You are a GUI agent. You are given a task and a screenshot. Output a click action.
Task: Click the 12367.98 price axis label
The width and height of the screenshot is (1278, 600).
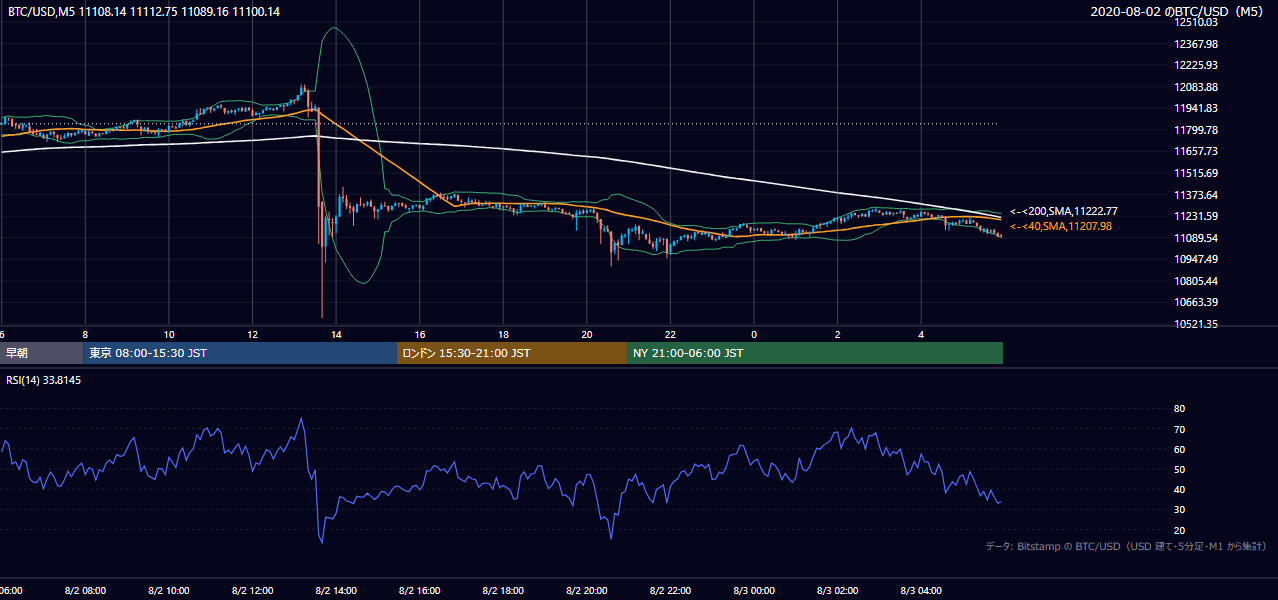1196,44
